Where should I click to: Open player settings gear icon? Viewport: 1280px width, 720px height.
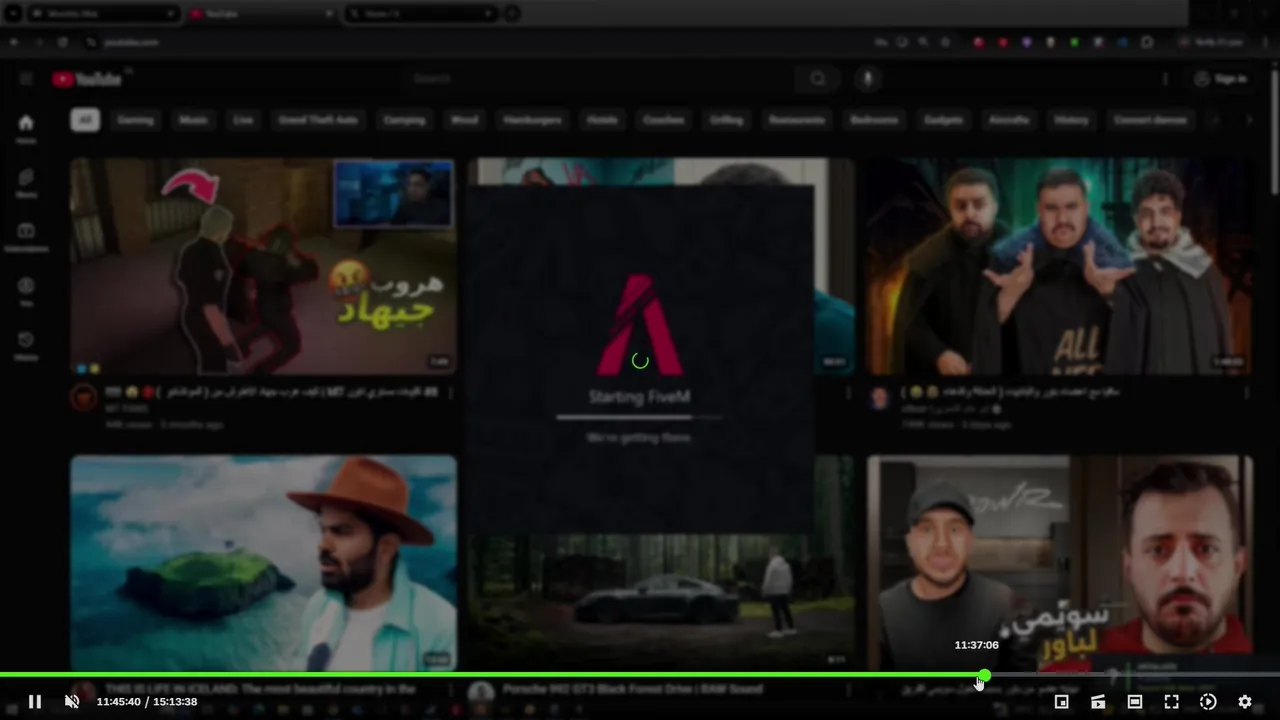click(x=1245, y=702)
